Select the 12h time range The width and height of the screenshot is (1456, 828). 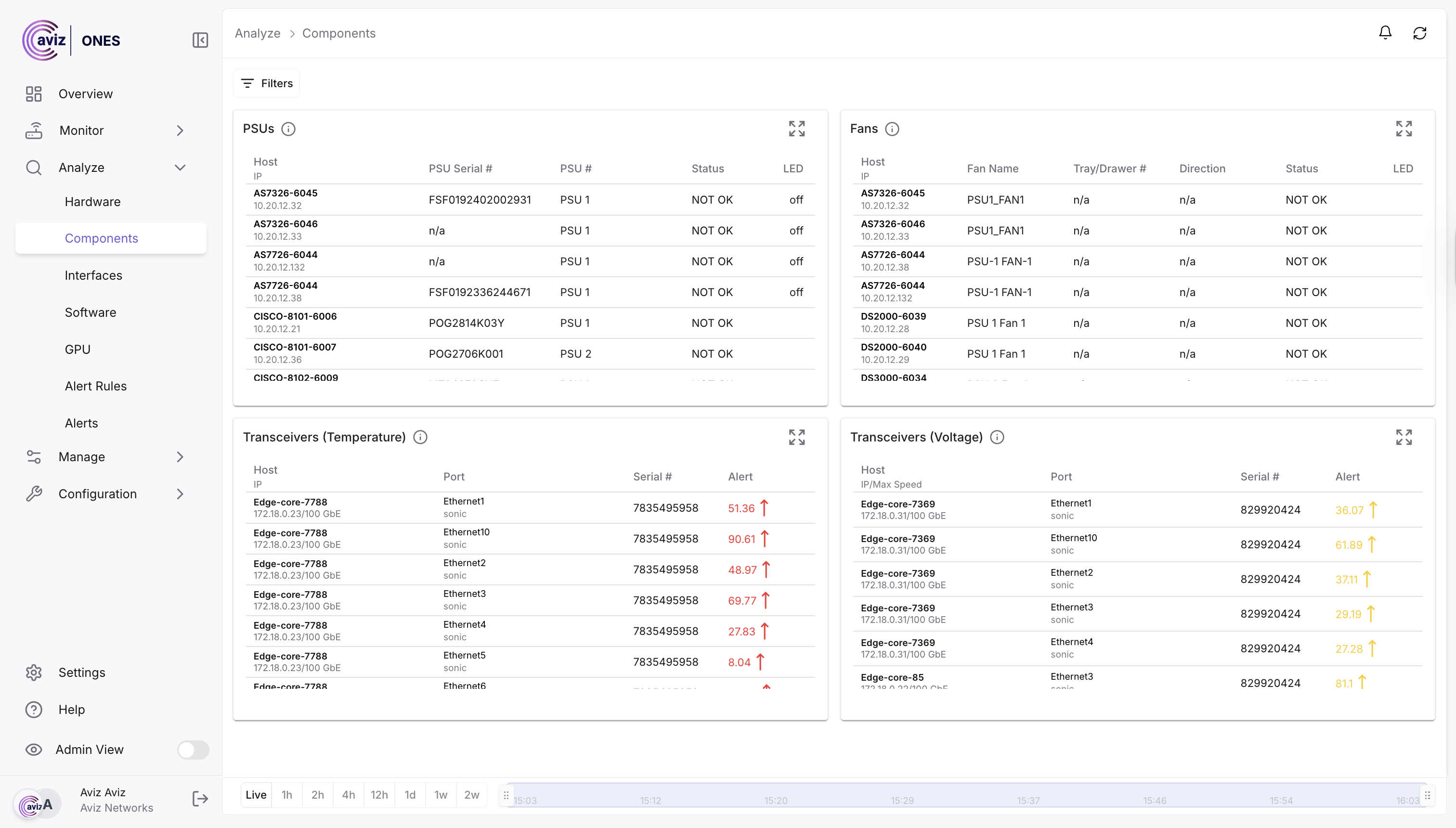(x=379, y=794)
